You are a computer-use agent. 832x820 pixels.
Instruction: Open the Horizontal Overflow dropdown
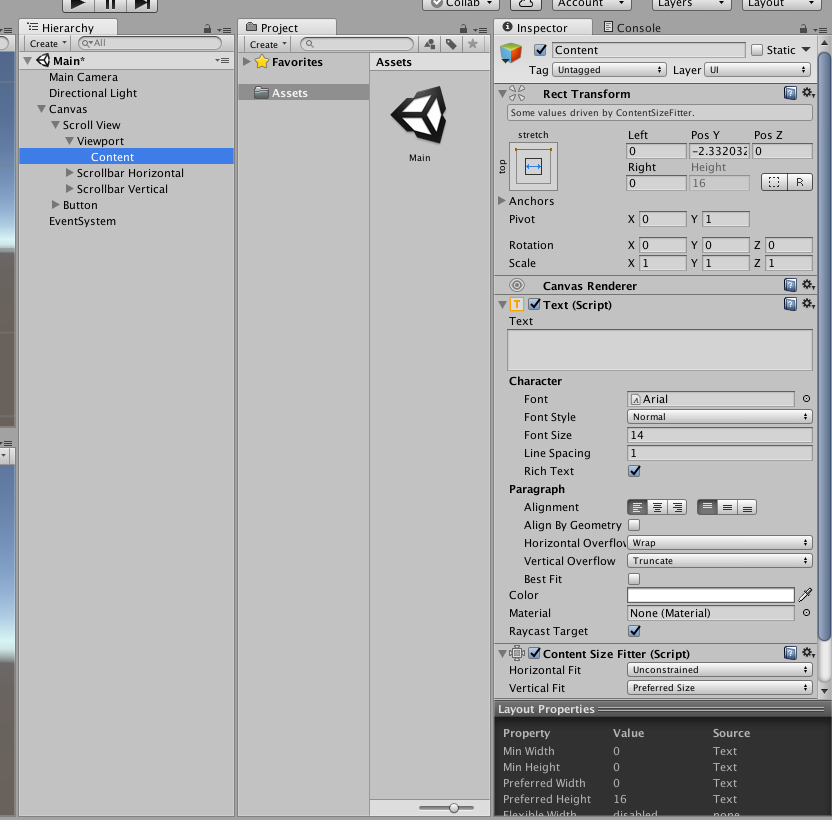[720, 542]
